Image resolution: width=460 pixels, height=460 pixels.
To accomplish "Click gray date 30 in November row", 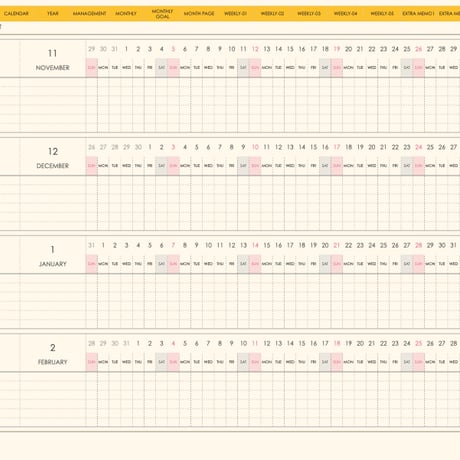I will (x=103, y=49).
